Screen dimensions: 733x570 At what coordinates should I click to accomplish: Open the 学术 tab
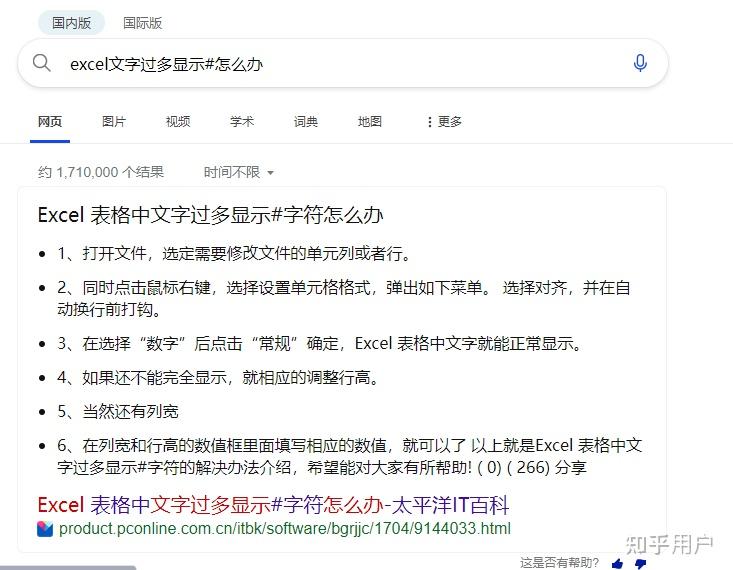[242, 122]
